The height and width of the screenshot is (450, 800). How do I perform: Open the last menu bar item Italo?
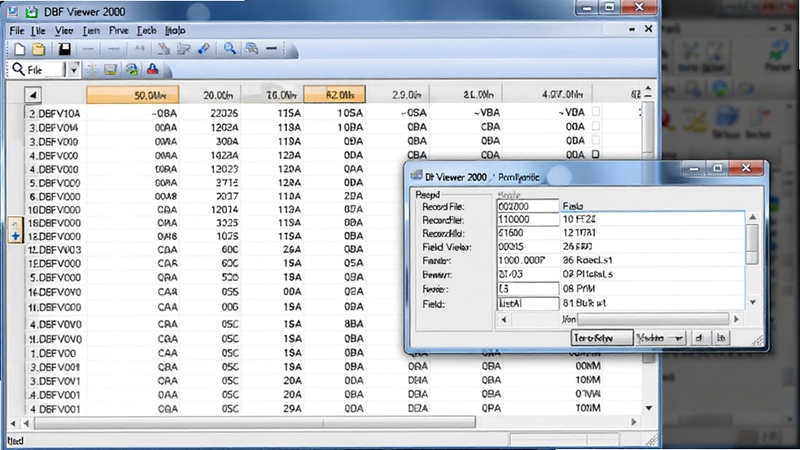(x=175, y=31)
